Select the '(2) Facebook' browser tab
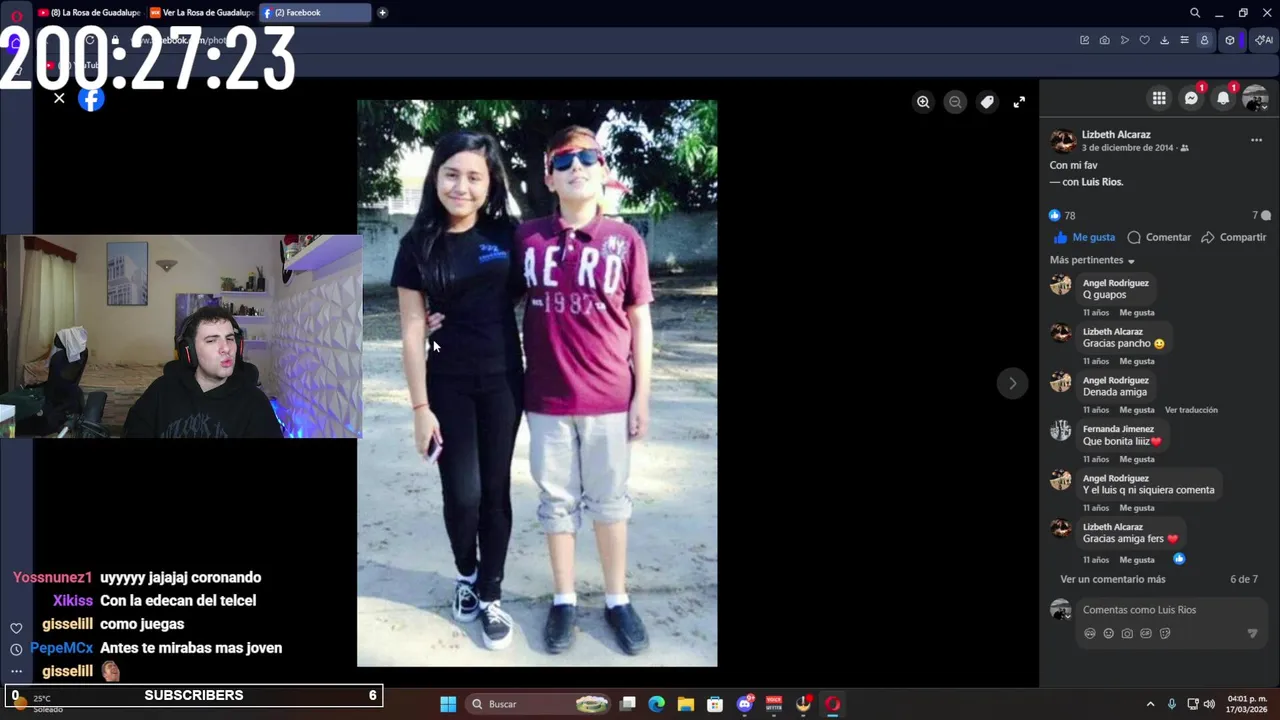Screen dimensions: 1280x720 coord(315,13)
